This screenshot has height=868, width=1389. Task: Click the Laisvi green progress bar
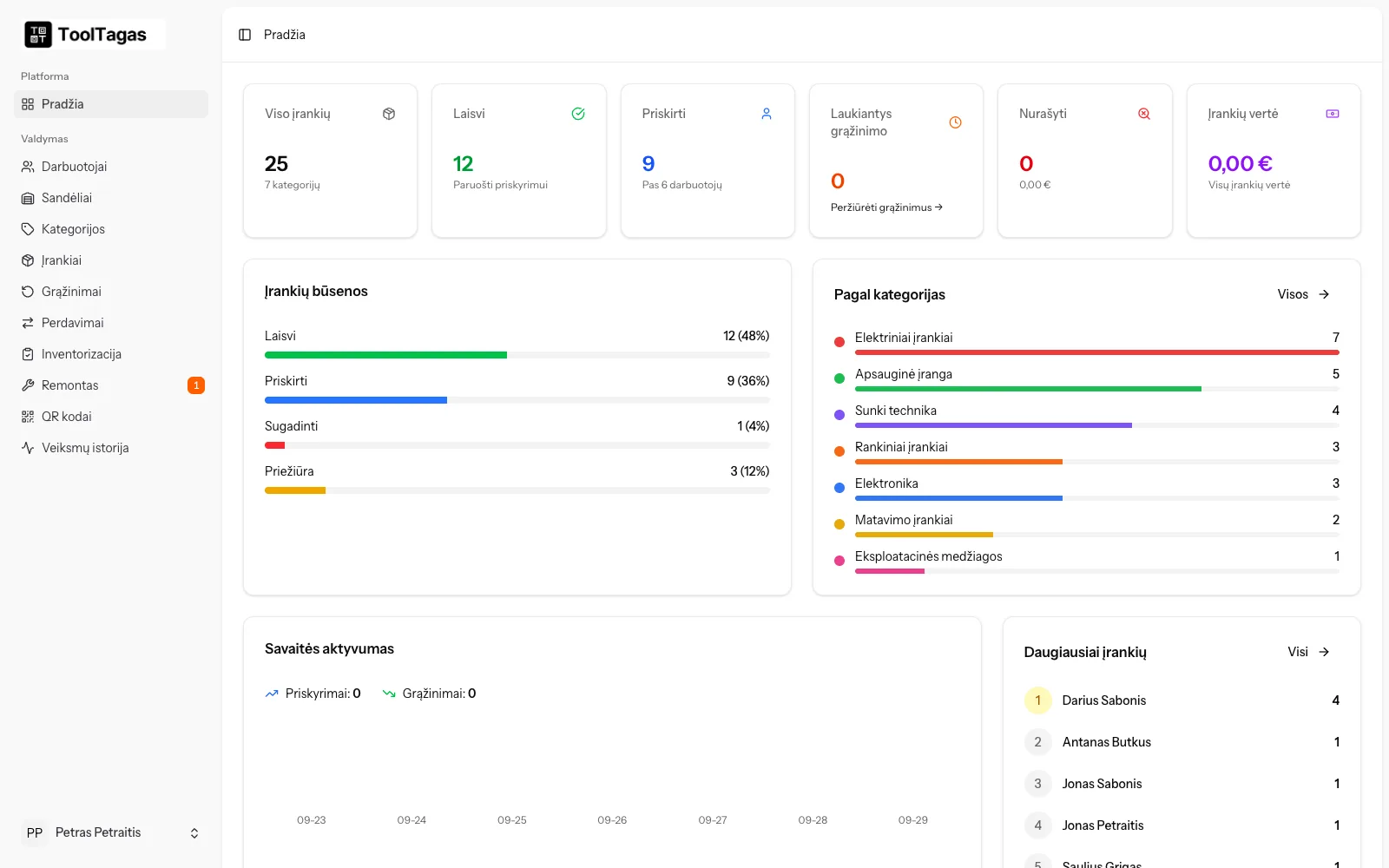click(385, 355)
